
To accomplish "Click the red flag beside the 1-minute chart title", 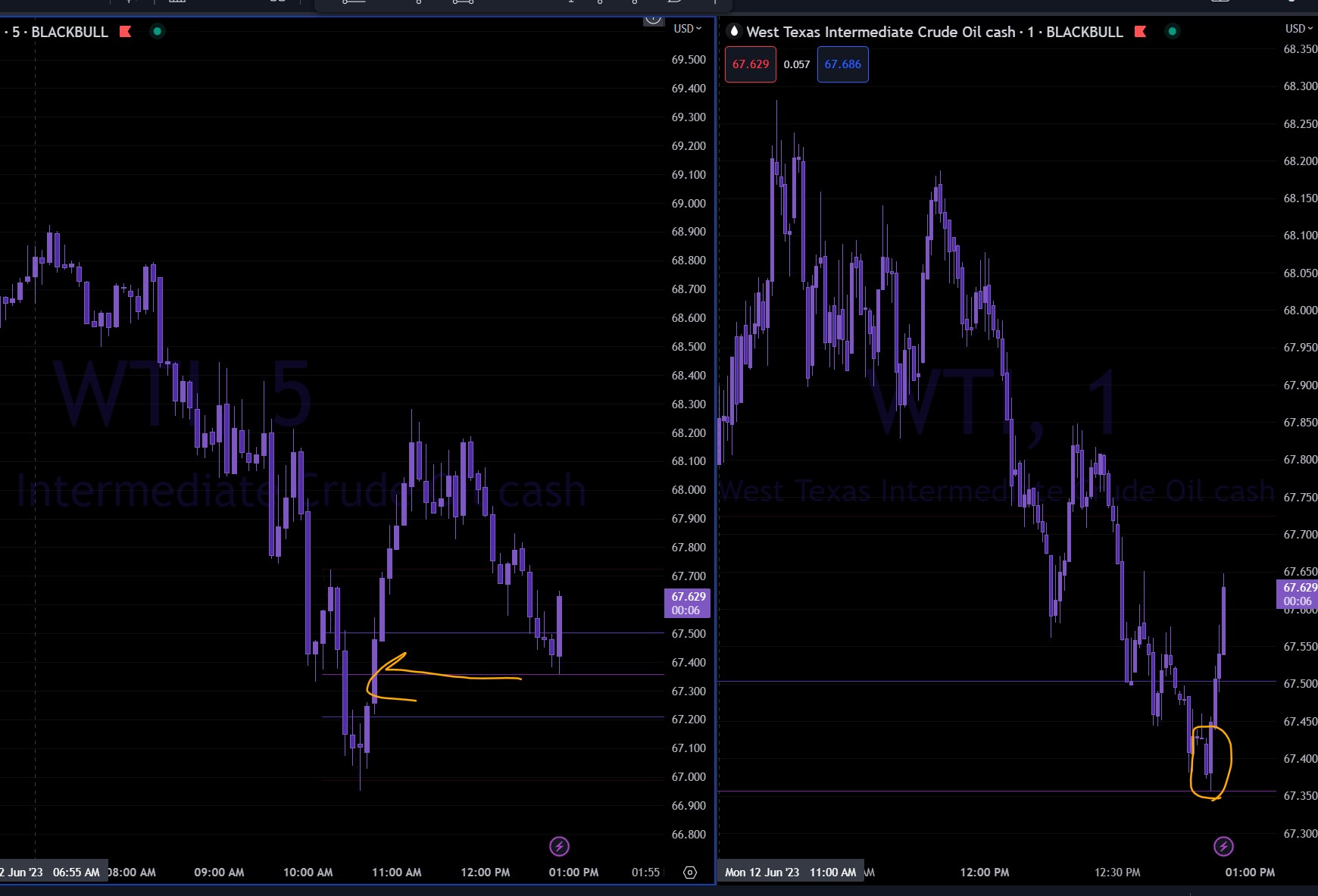I will tap(1140, 32).
